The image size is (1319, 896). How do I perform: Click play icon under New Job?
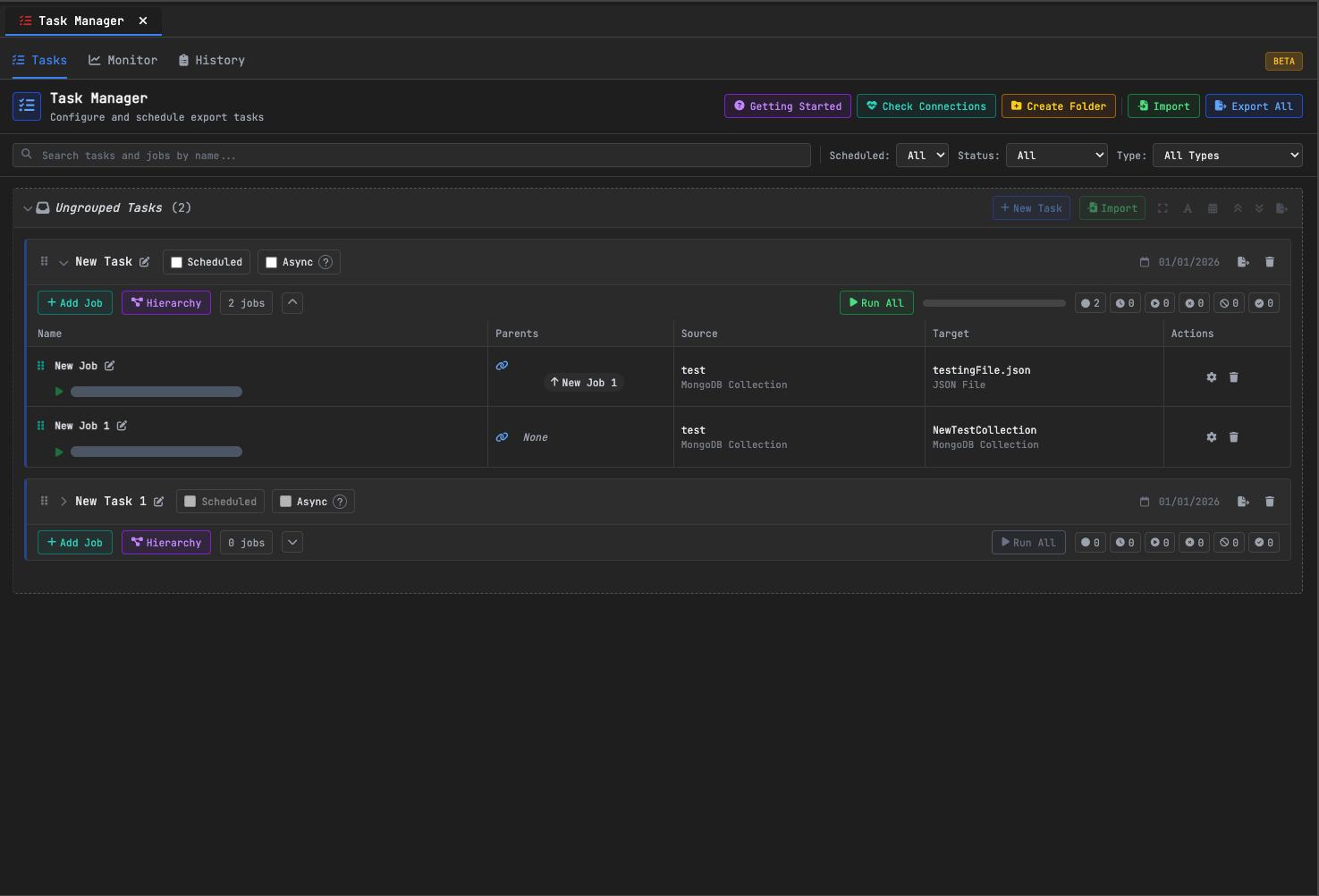click(59, 392)
